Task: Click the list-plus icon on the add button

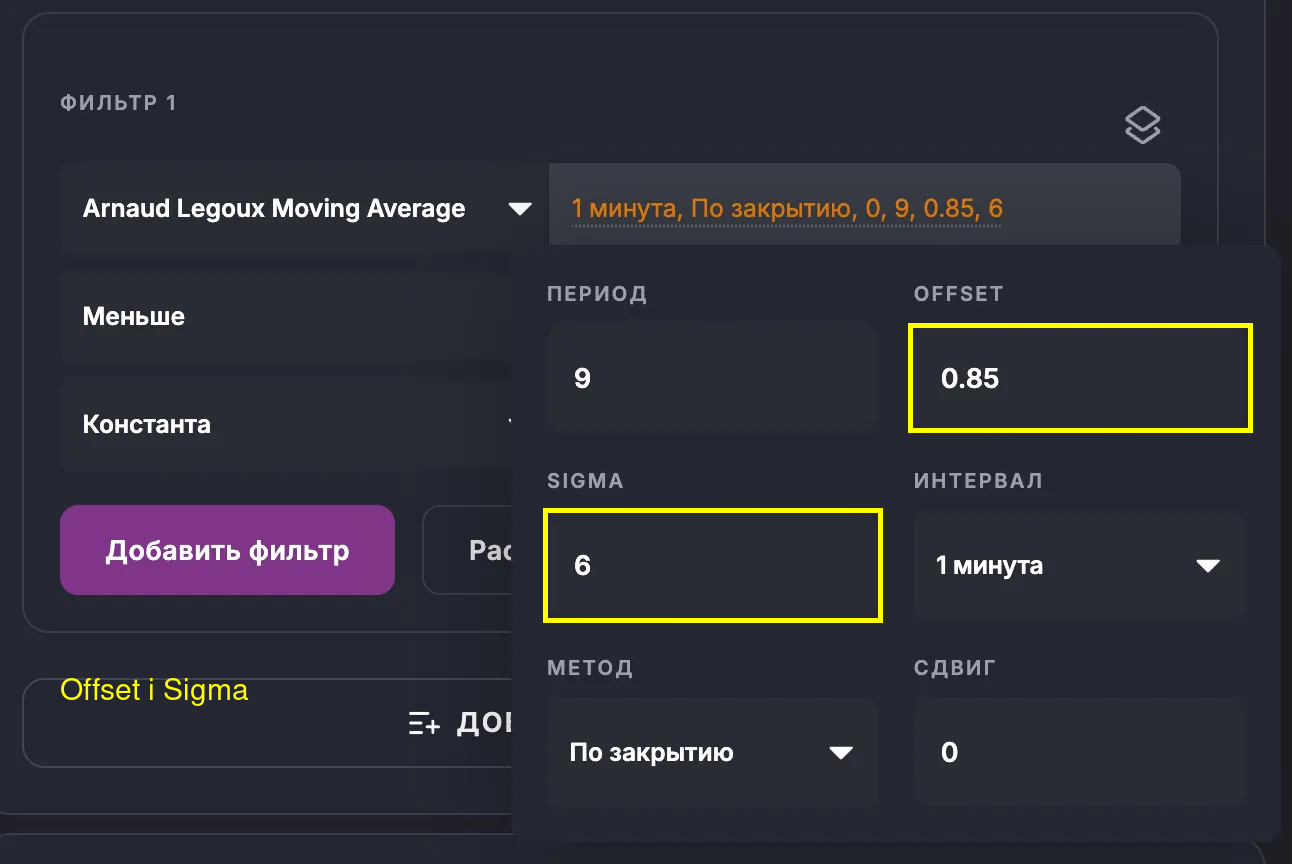Action: 424,724
